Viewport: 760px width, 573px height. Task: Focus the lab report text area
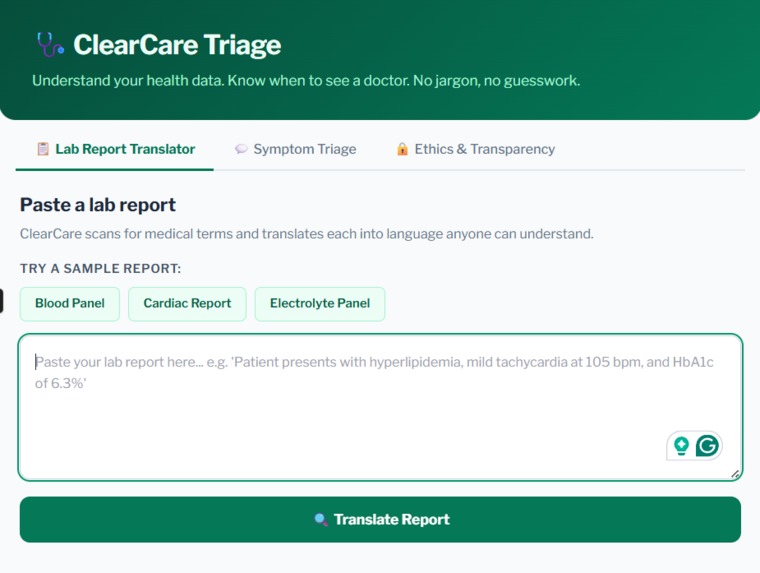380,407
